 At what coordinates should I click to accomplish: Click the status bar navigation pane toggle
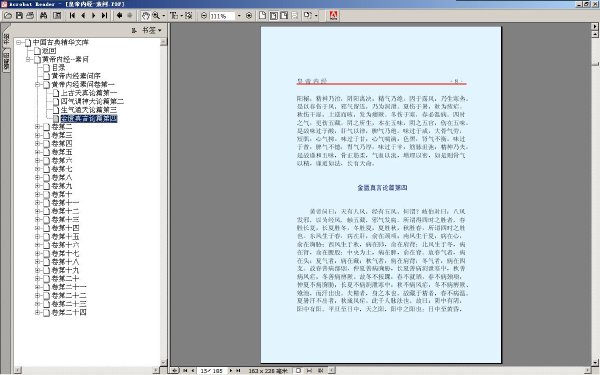(x=174, y=370)
